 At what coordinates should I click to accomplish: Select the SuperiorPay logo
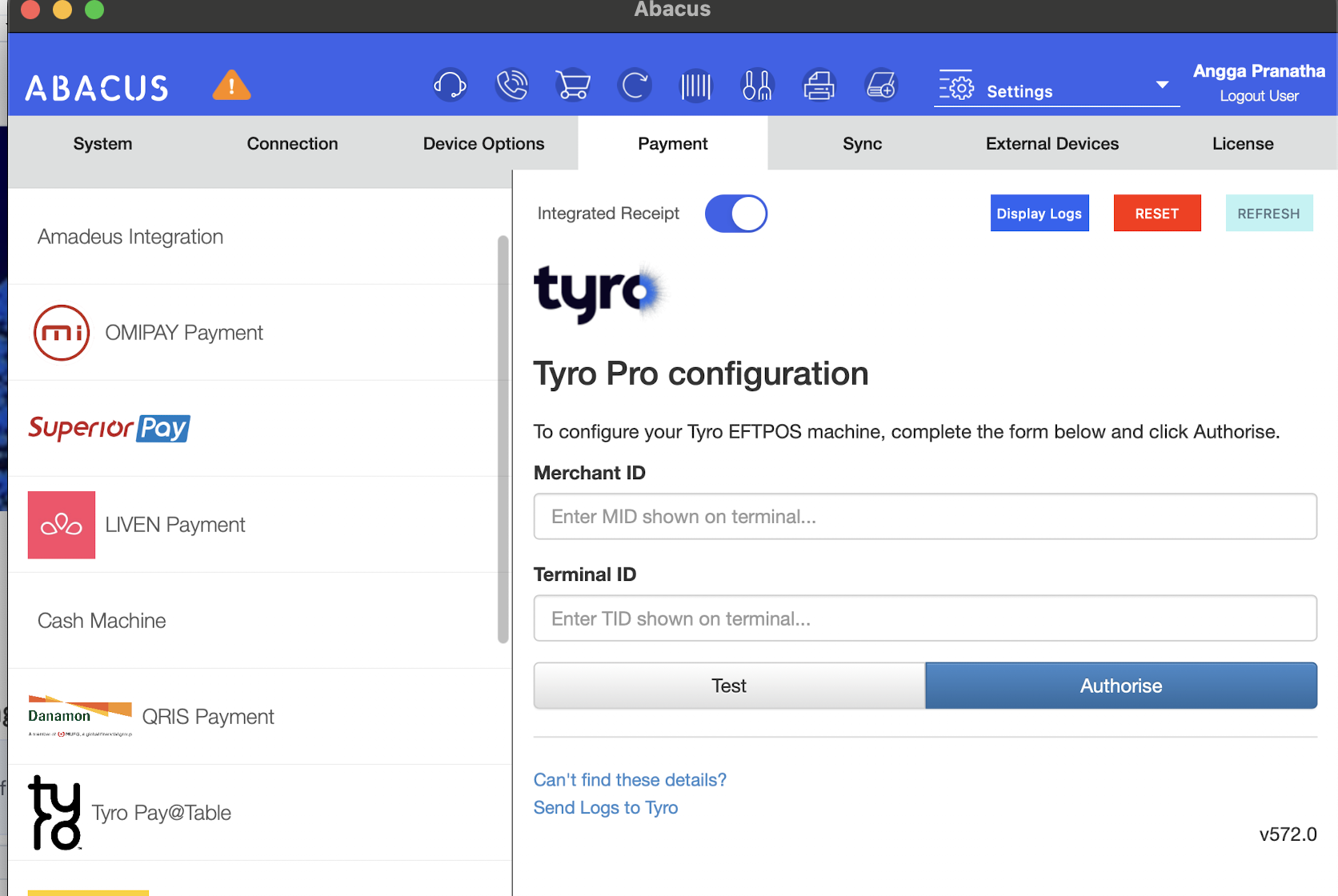pyautogui.click(x=109, y=428)
